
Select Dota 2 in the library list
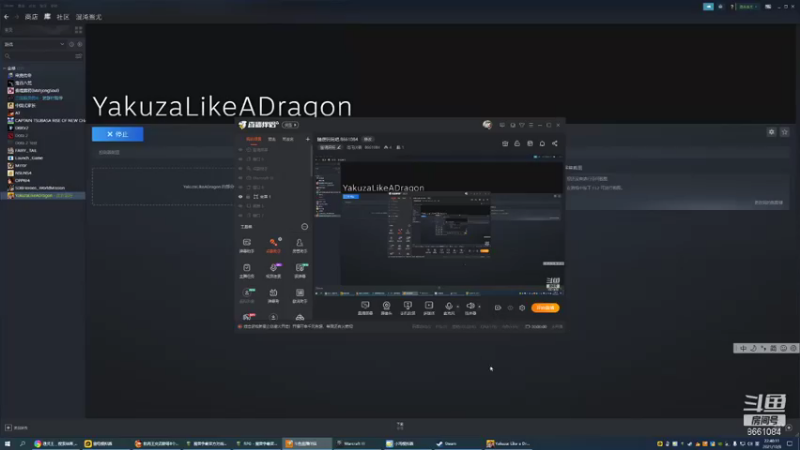21,136
